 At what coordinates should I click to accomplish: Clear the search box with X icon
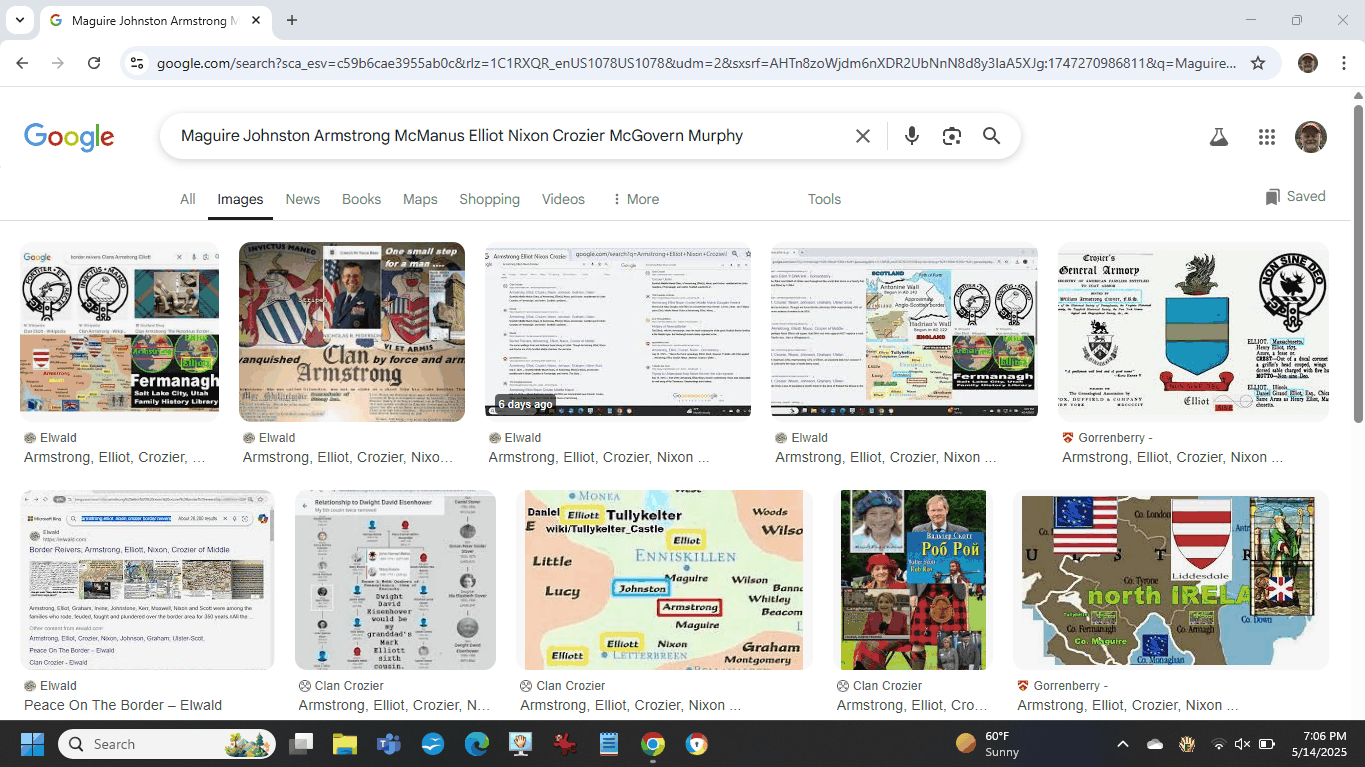tap(863, 136)
